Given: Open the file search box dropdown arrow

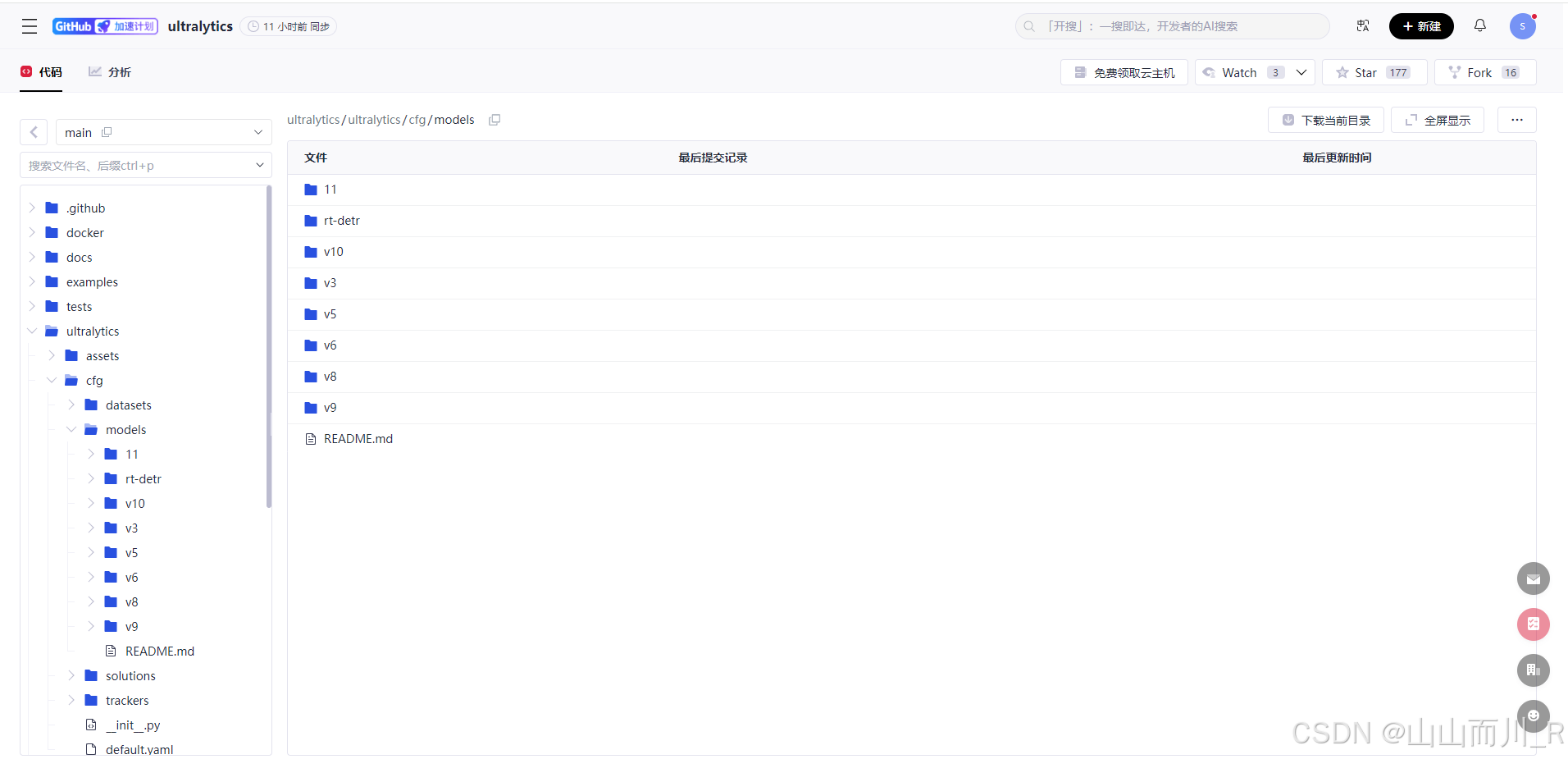Looking at the screenshot, I should point(260,165).
